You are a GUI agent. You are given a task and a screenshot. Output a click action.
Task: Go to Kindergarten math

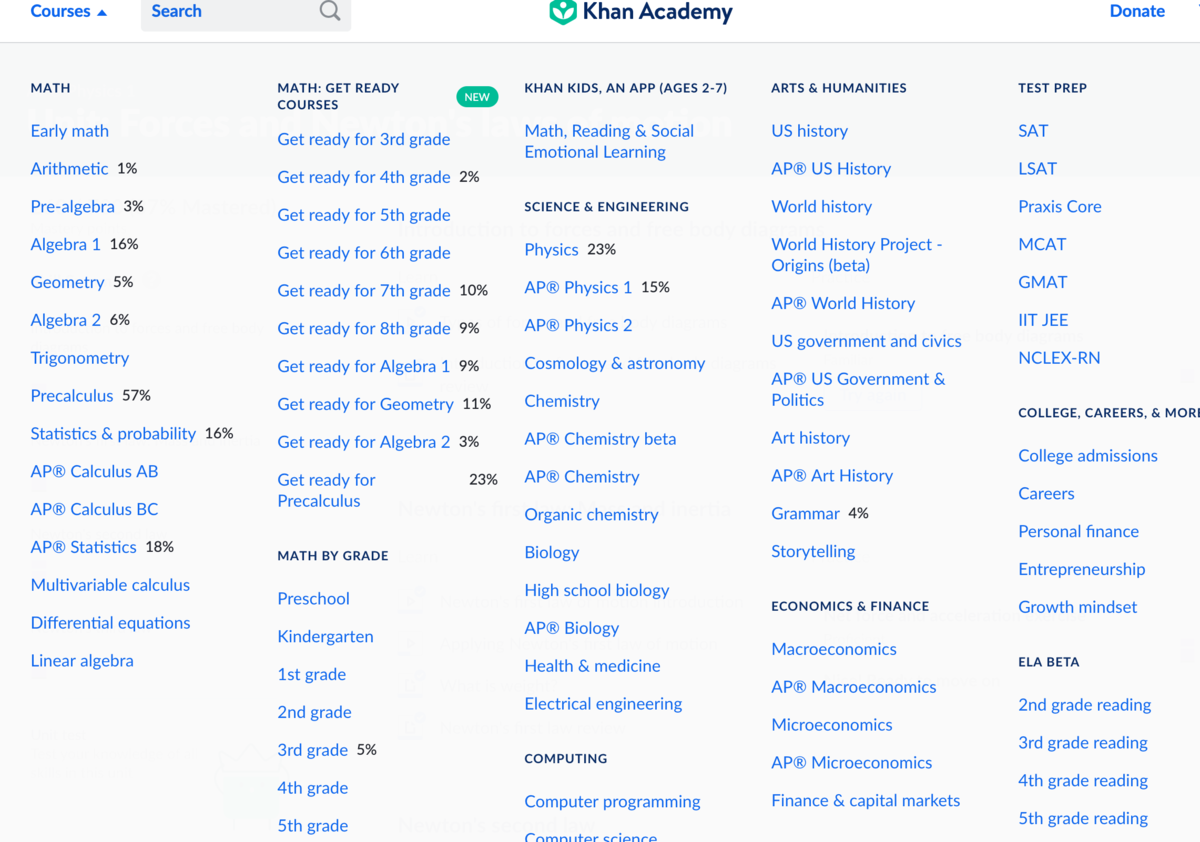325,637
